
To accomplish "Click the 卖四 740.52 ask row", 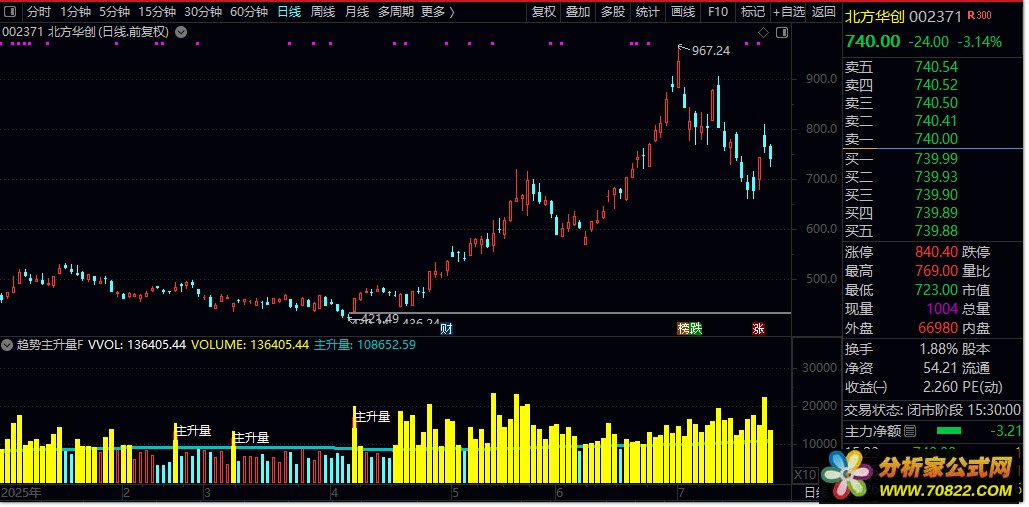I will coord(933,85).
